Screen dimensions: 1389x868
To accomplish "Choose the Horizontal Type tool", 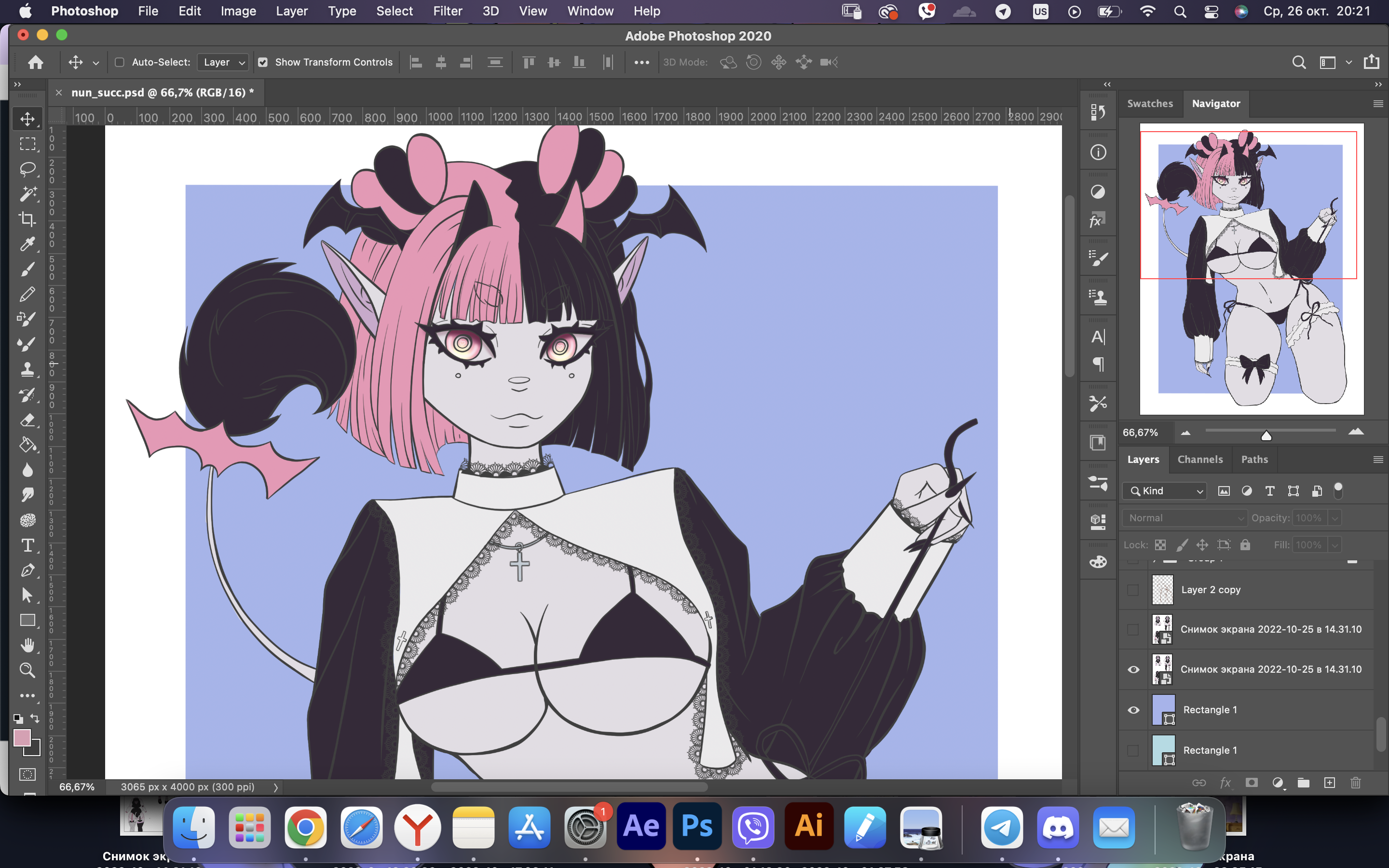I will 27,545.
